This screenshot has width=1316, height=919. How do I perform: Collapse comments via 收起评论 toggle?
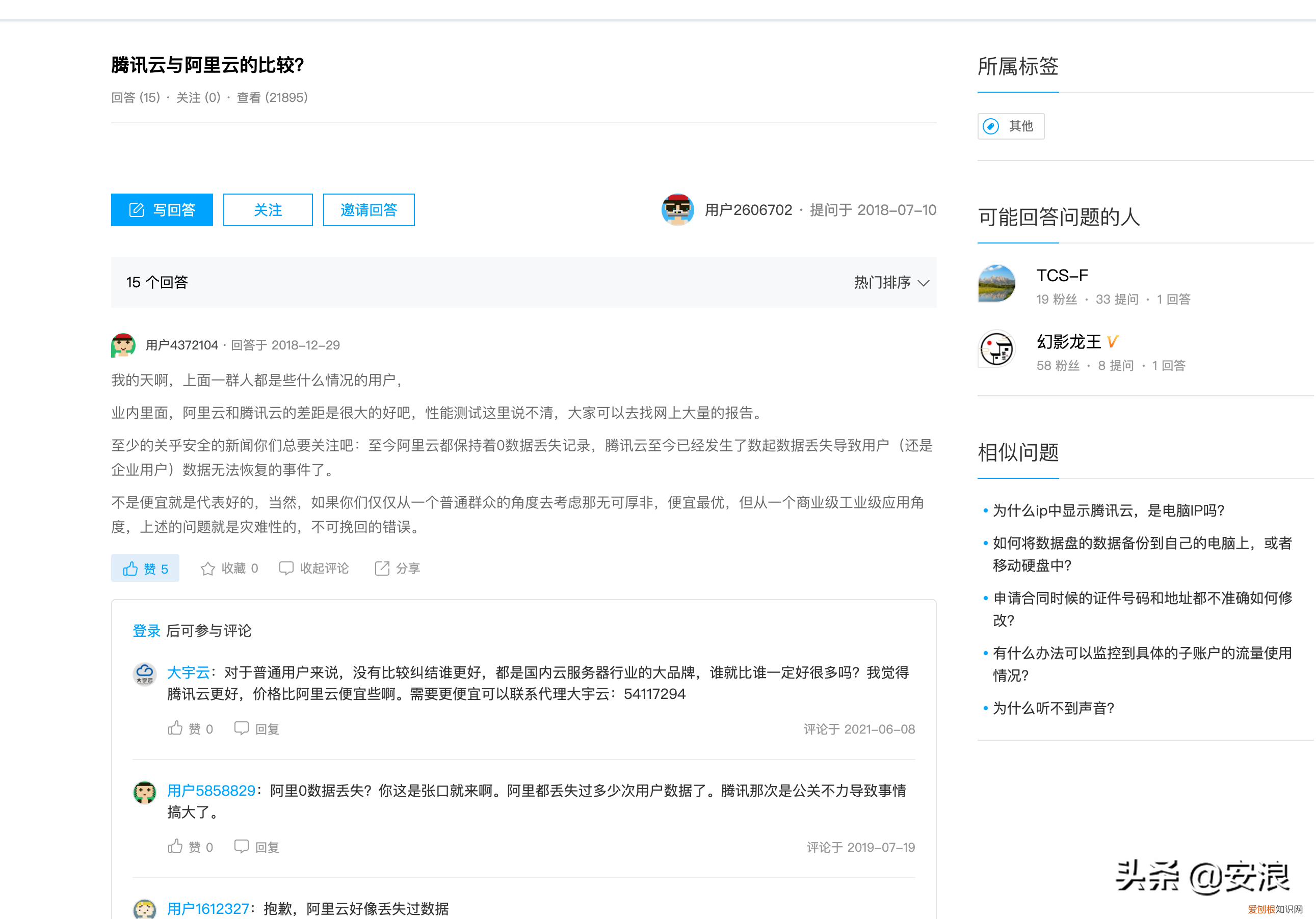click(x=325, y=568)
